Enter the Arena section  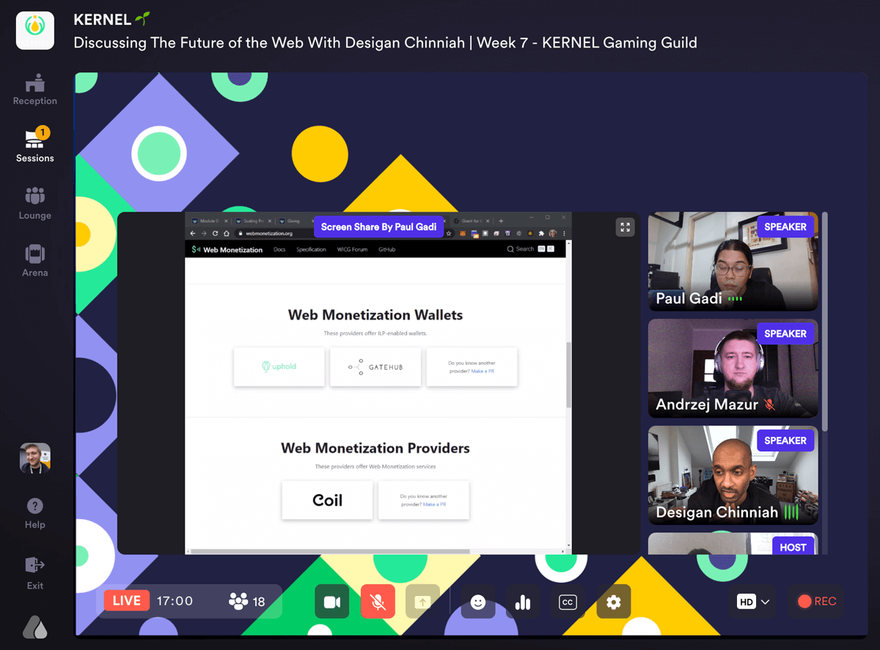point(35,259)
